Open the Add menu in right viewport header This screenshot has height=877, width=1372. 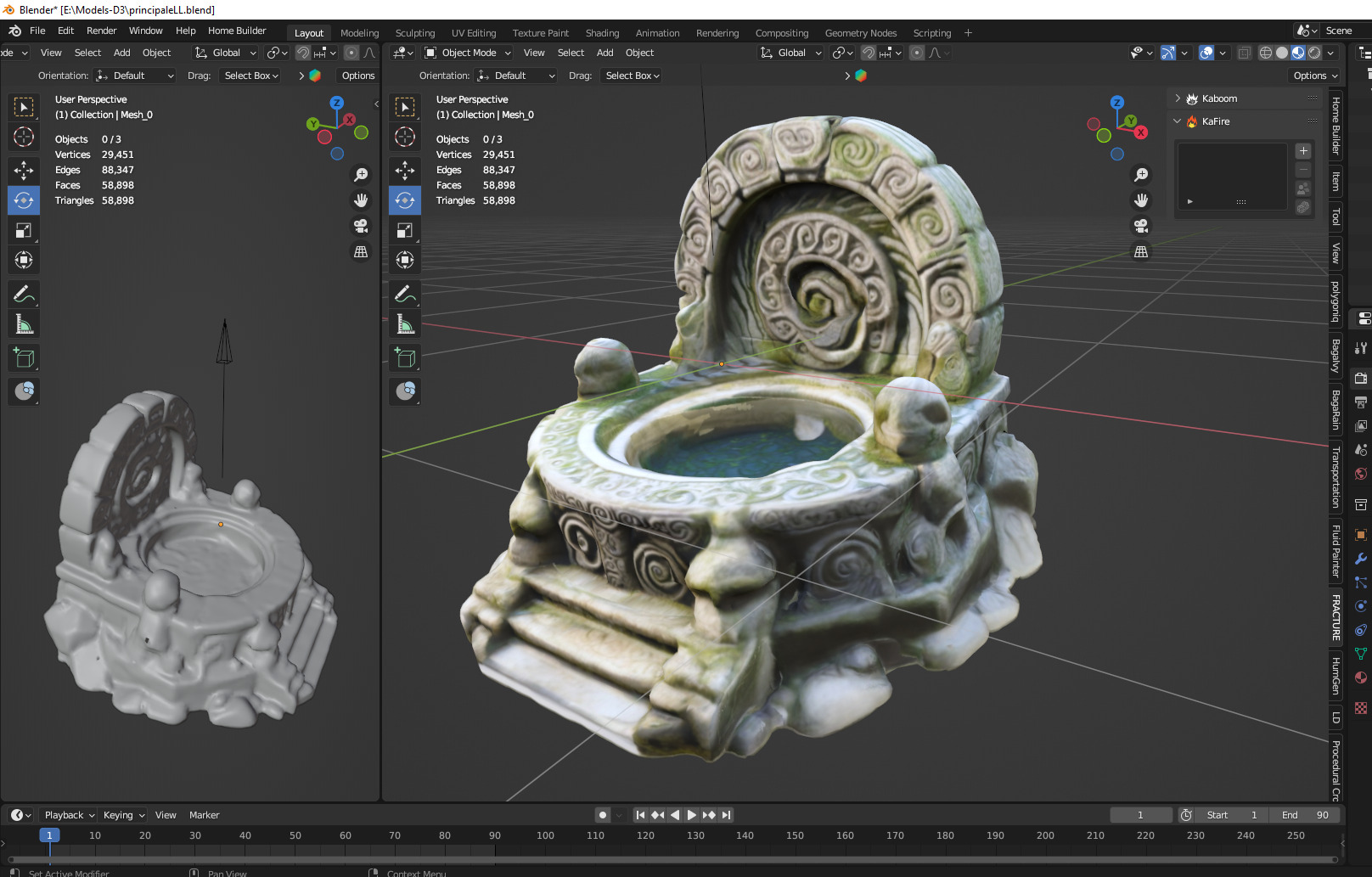[604, 53]
